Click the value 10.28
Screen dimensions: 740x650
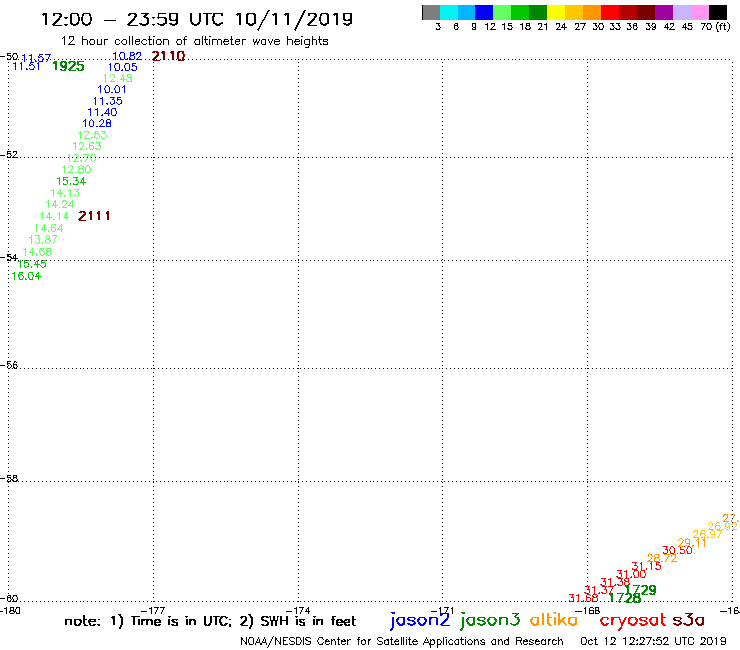pyautogui.click(x=97, y=124)
